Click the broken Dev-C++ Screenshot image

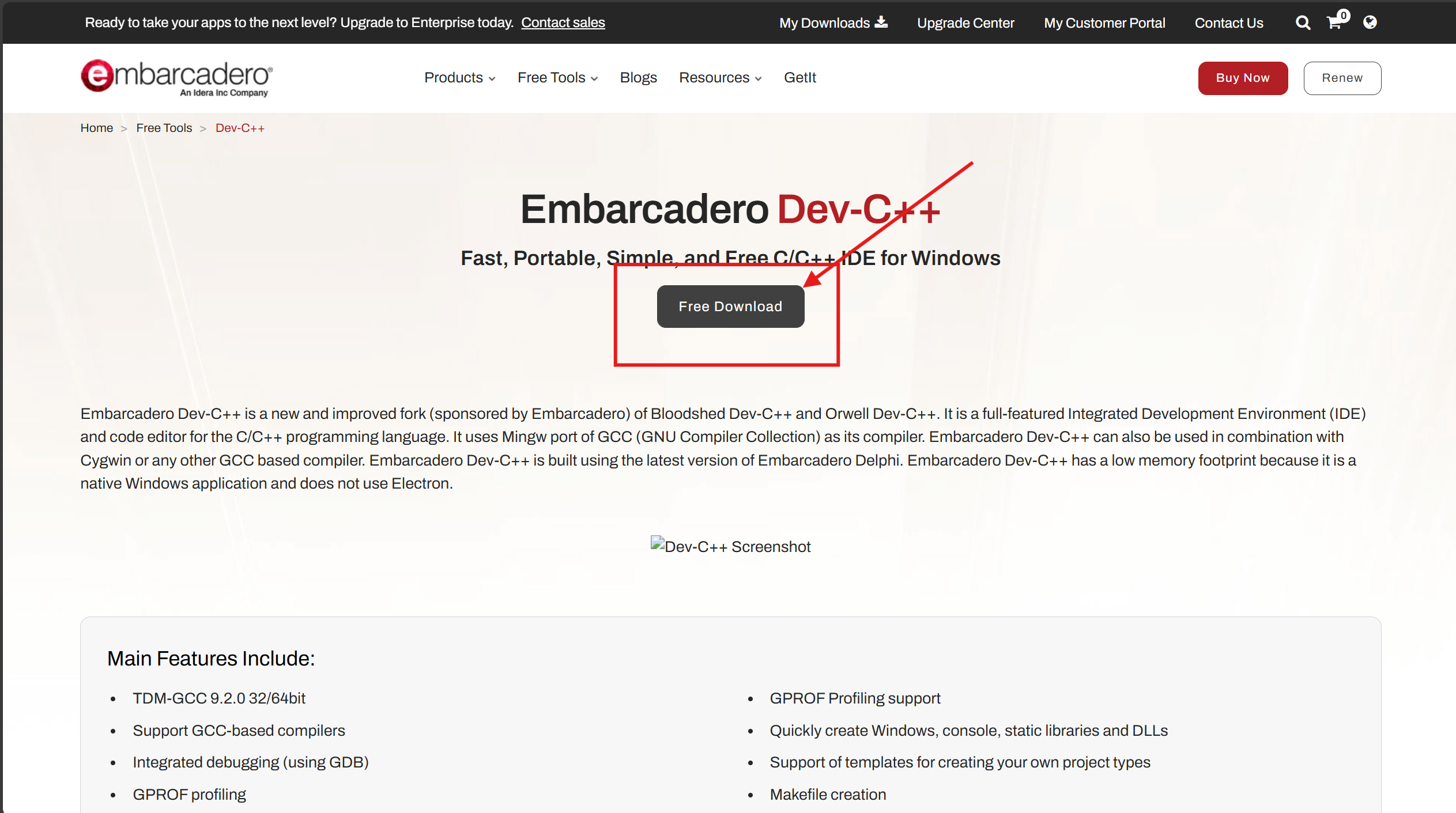coord(730,546)
